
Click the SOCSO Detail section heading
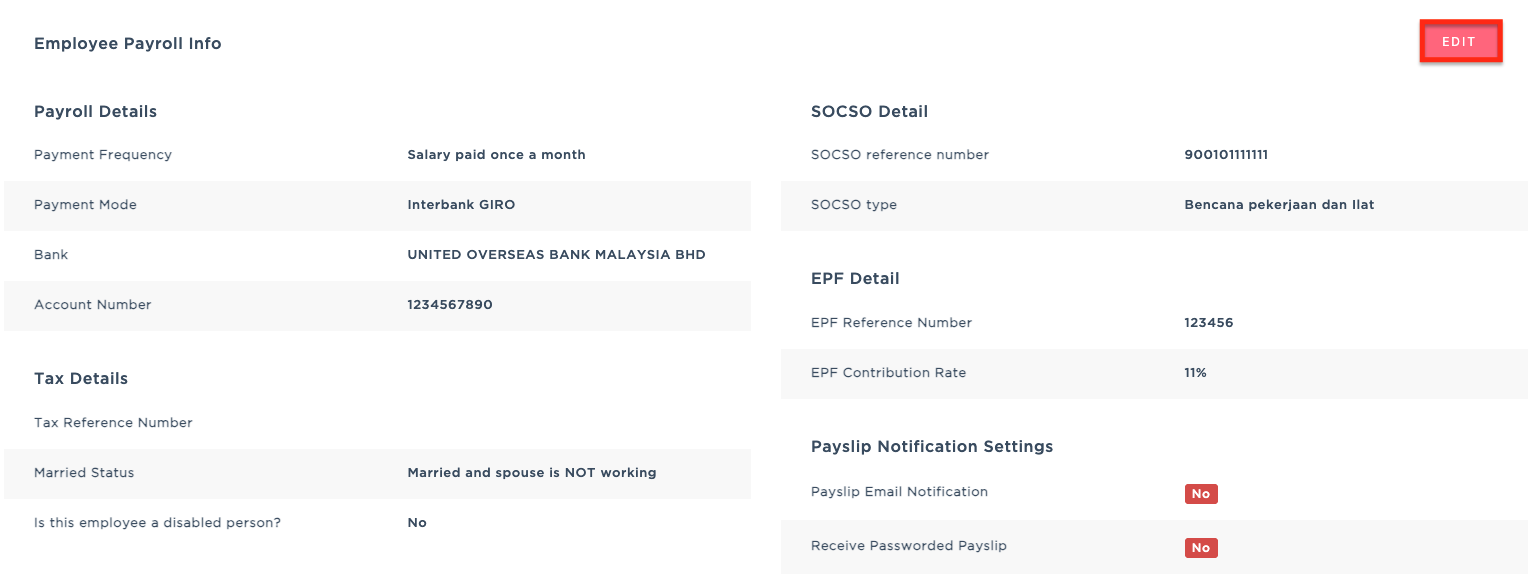[869, 112]
